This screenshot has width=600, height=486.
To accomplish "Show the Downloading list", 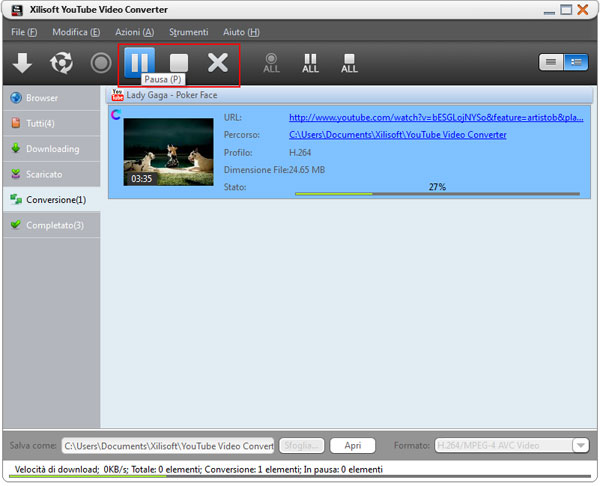I will pos(52,148).
